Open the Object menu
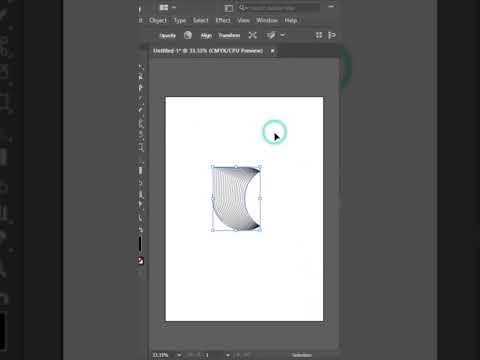The image size is (480, 360). (x=158, y=20)
